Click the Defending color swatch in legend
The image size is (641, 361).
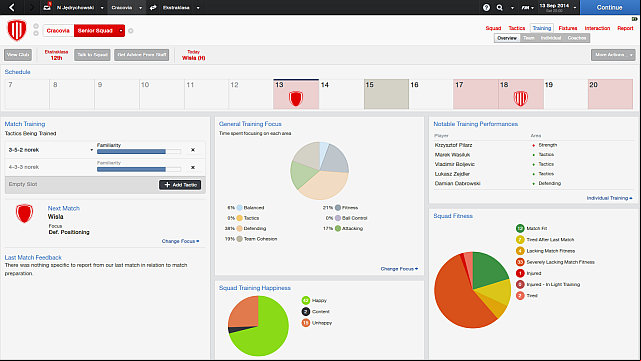point(240,229)
